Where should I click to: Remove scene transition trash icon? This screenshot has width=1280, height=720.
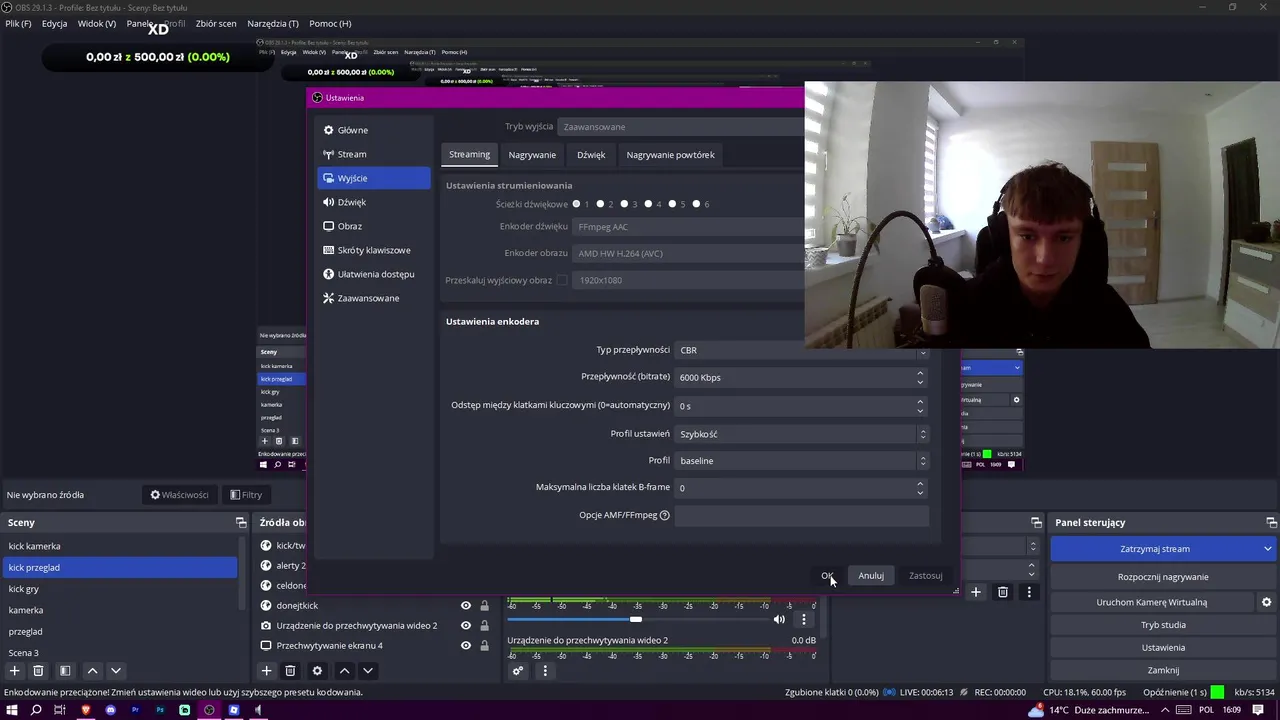coord(1002,592)
